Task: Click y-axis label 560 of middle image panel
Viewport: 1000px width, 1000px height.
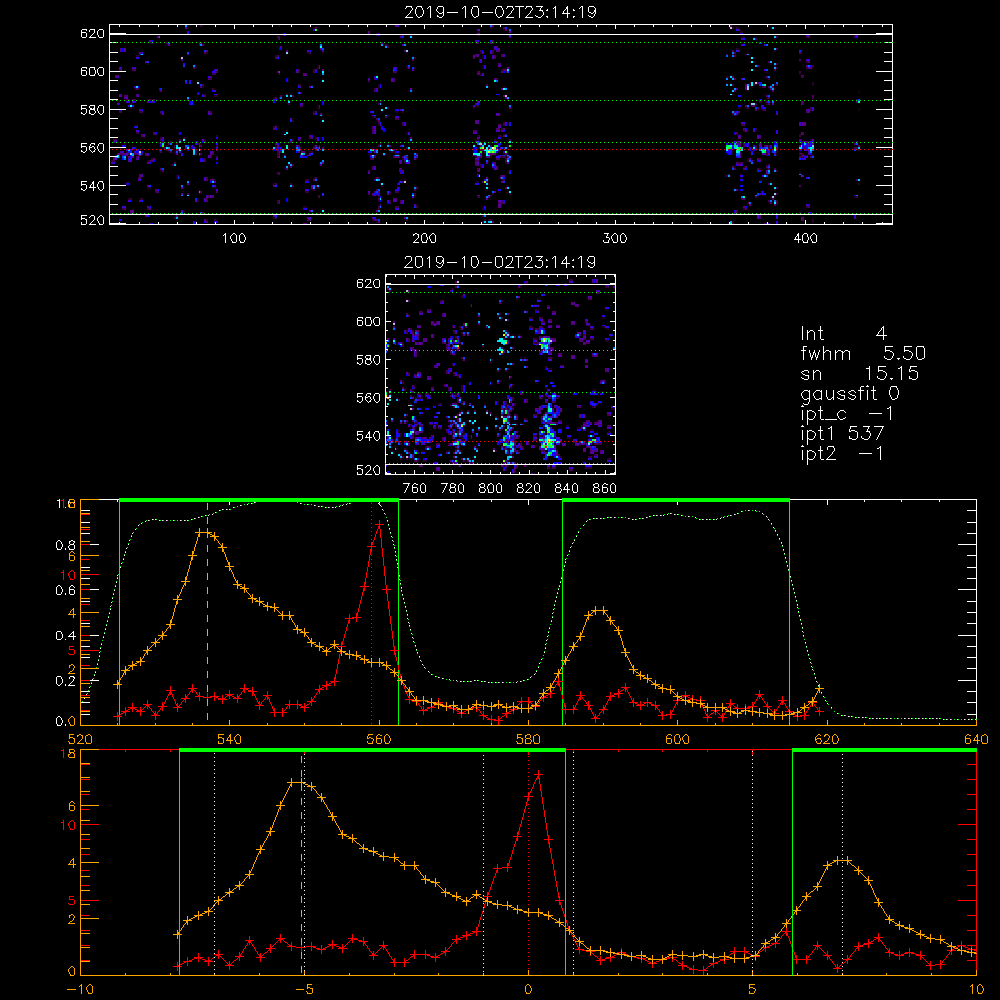Action: [x=368, y=398]
